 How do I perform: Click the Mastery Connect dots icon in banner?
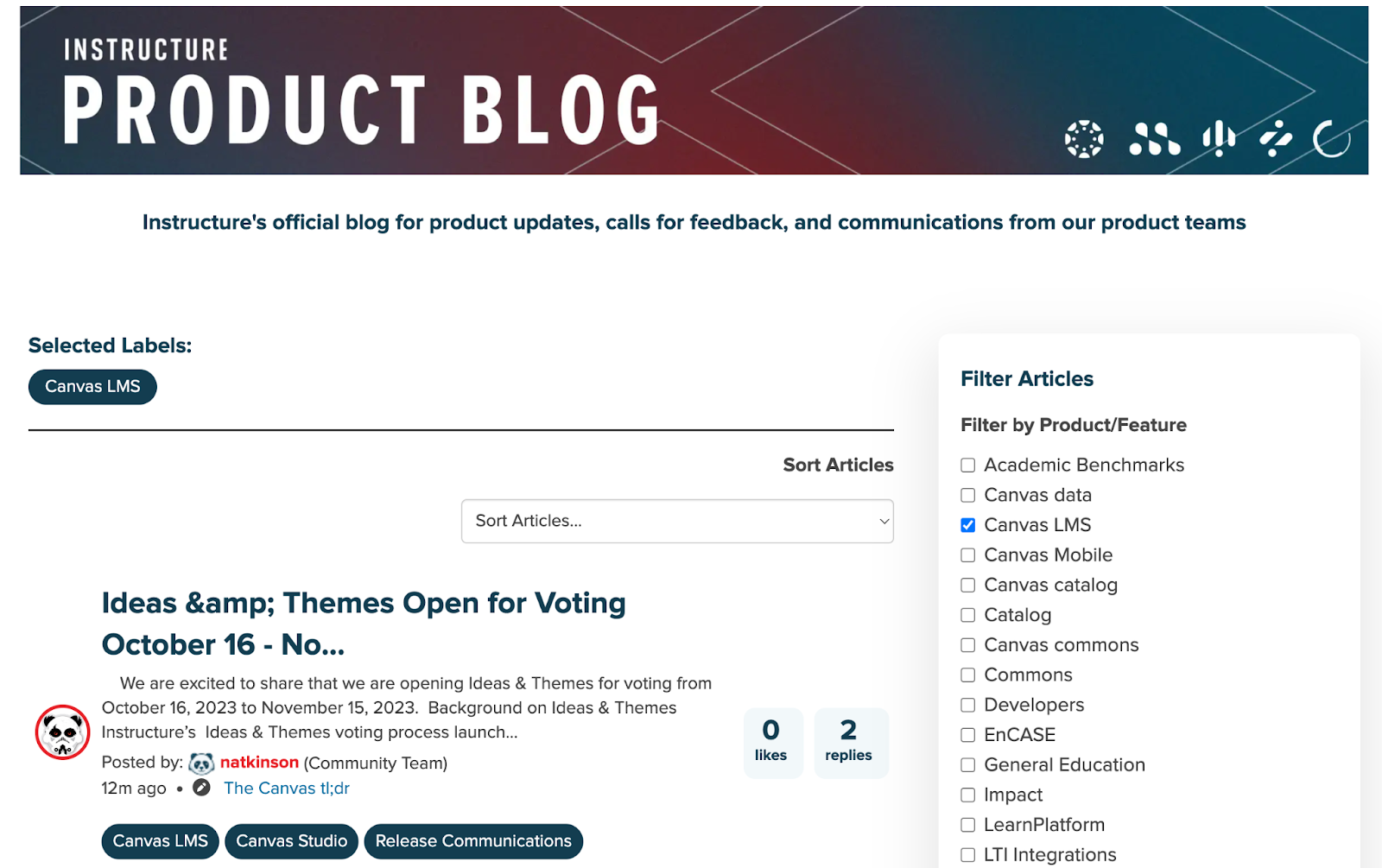pos(1154,139)
